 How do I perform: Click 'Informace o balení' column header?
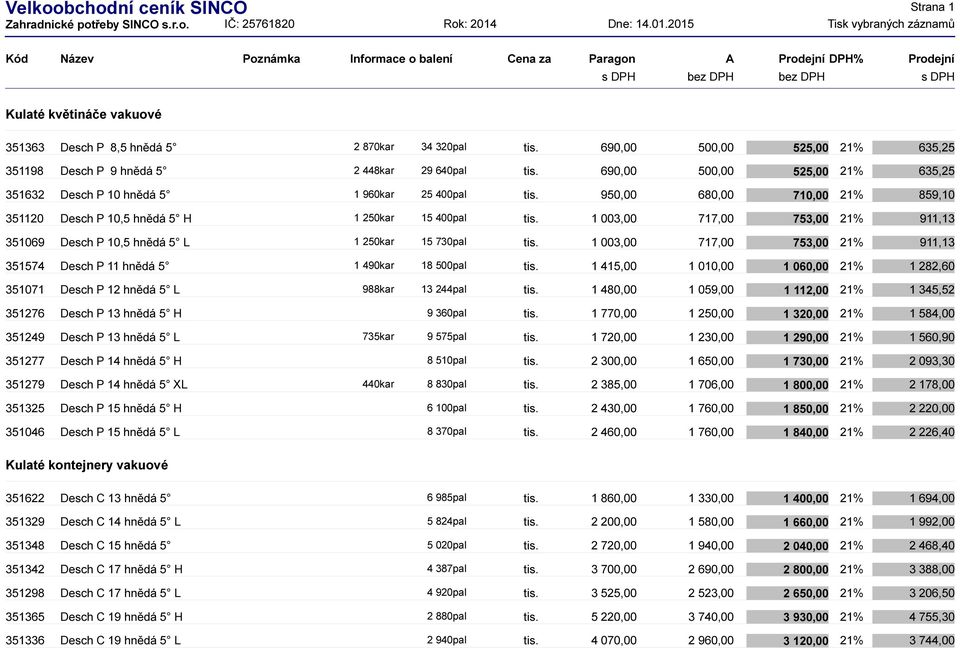click(x=401, y=59)
